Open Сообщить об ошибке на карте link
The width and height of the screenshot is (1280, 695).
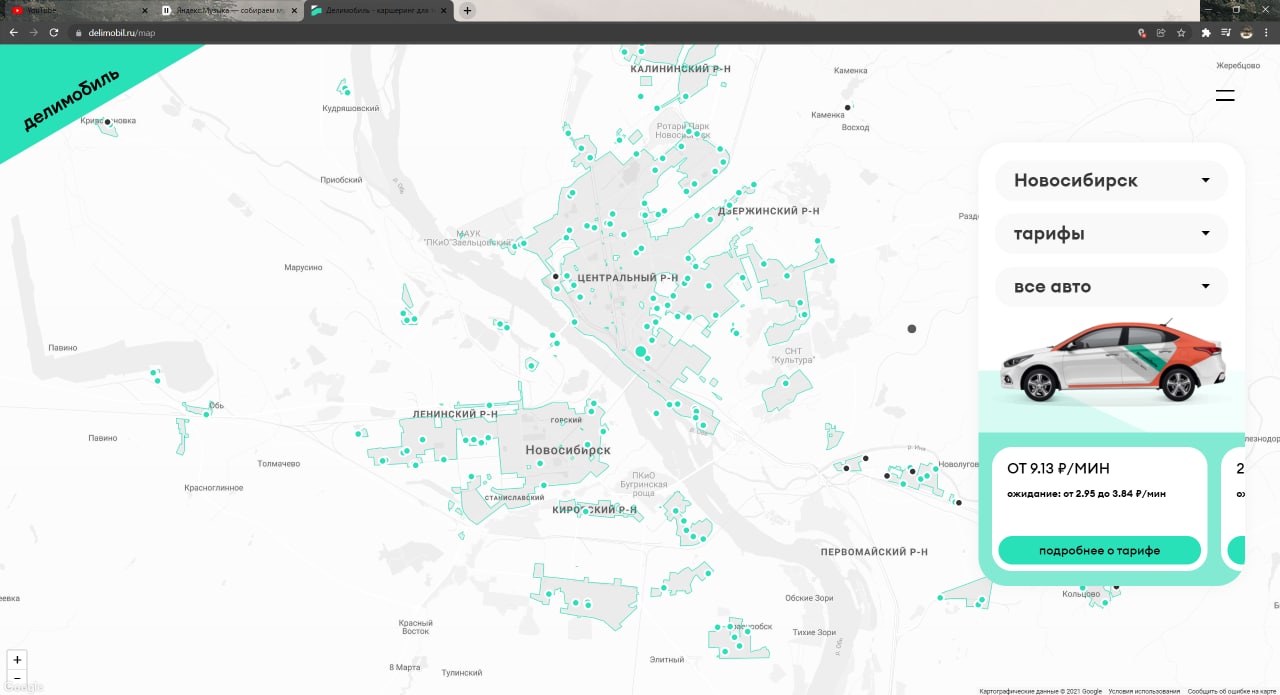(x=1233, y=691)
